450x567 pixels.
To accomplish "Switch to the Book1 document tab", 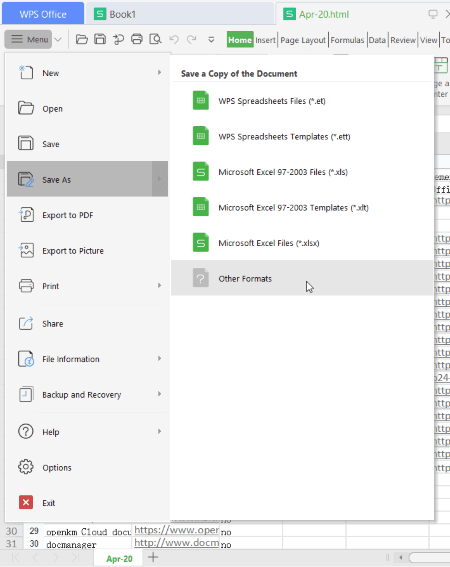I will [x=115, y=14].
